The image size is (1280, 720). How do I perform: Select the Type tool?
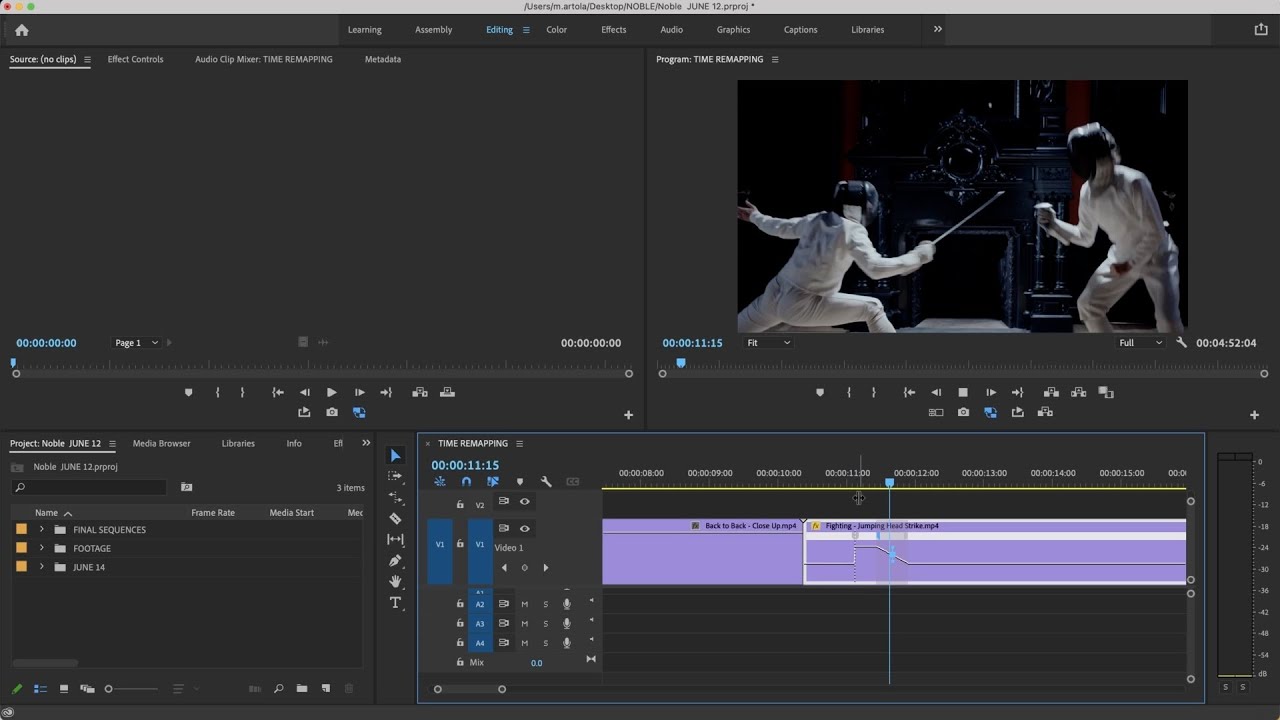click(395, 602)
